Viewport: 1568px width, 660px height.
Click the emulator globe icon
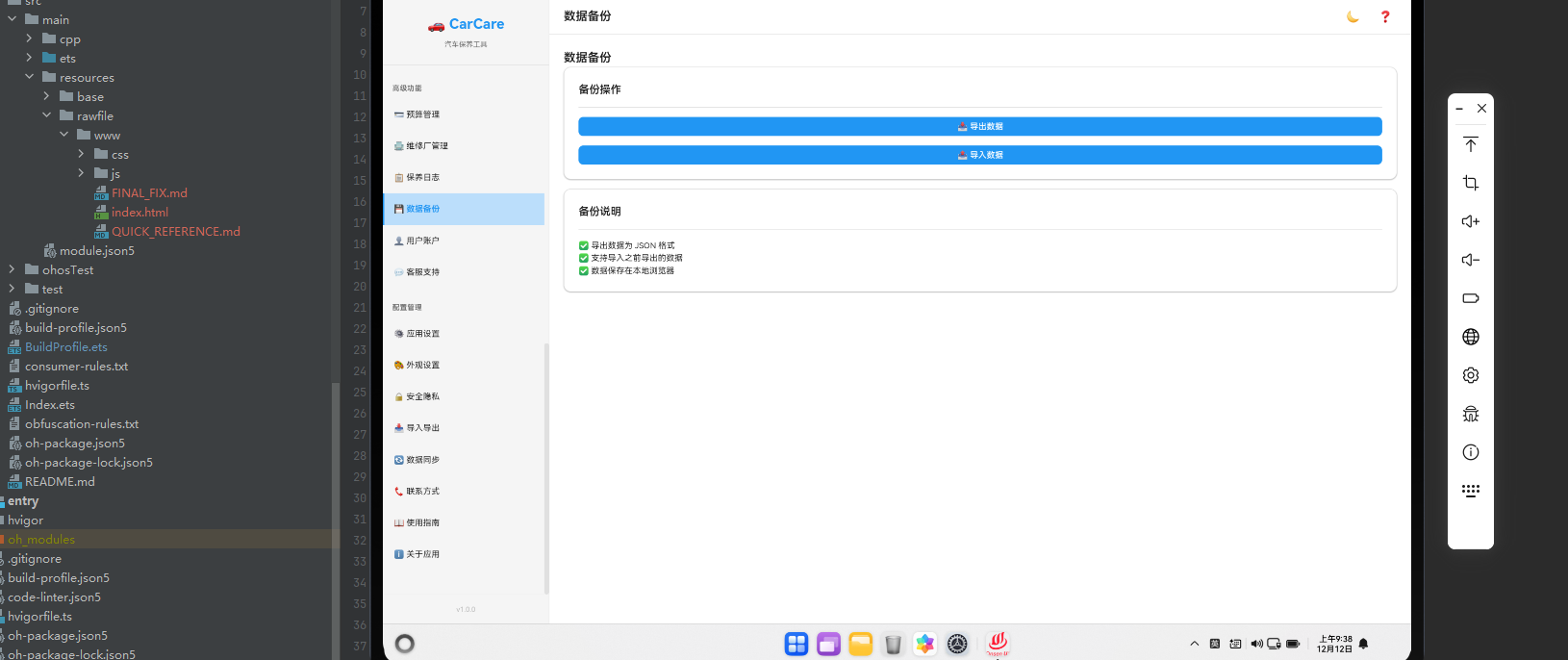tap(1471, 337)
